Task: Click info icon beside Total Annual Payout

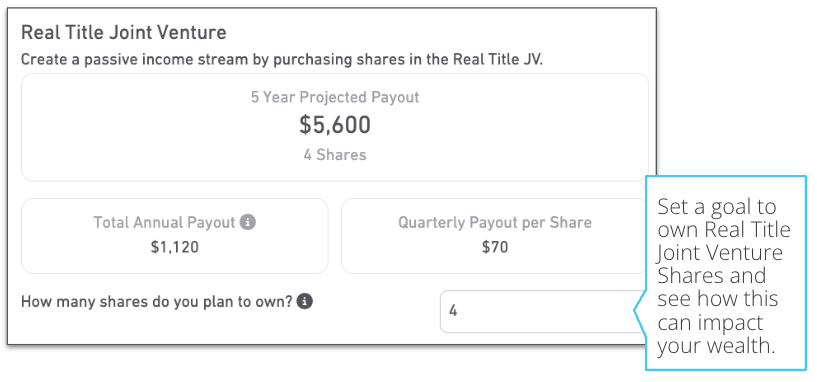Action: pos(247,223)
